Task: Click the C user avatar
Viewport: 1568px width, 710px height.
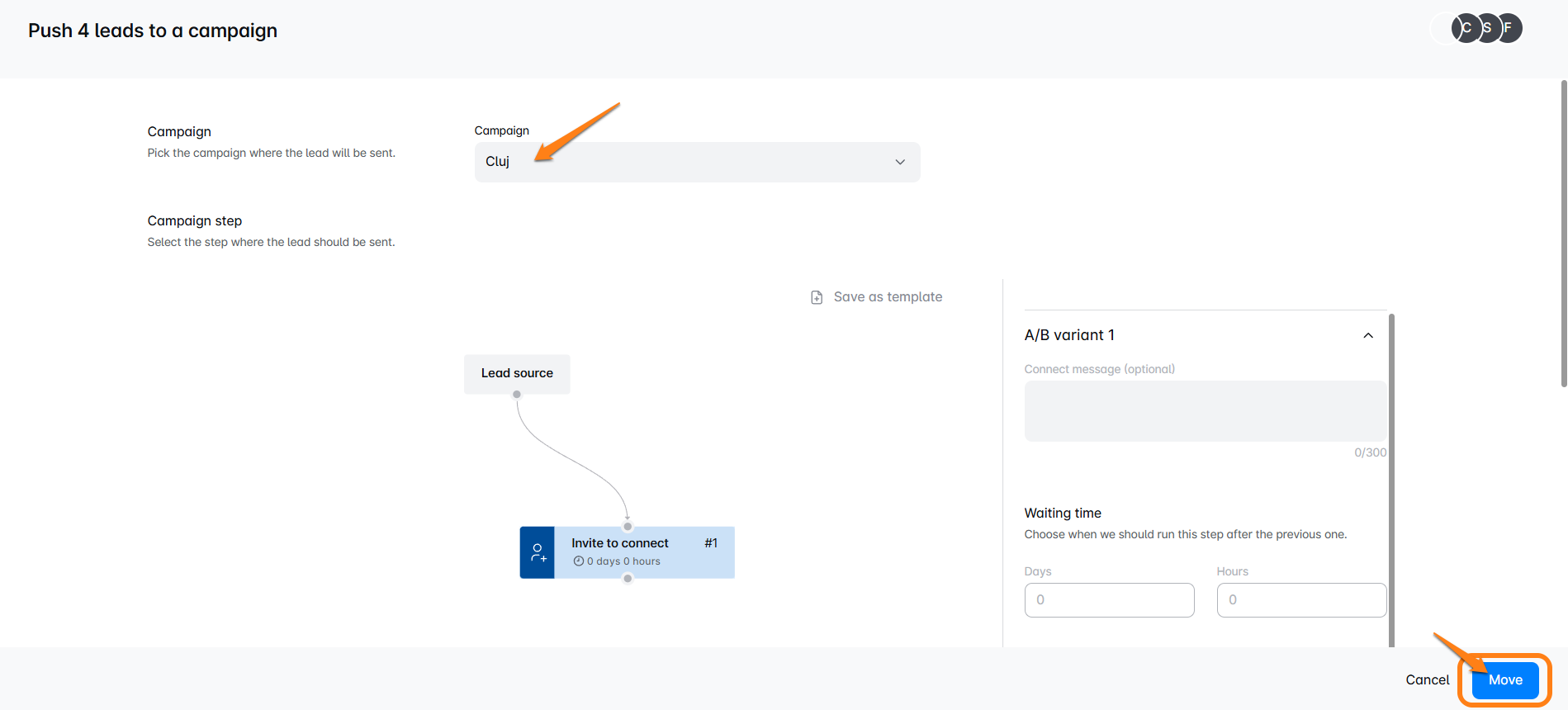Action: click(1466, 28)
